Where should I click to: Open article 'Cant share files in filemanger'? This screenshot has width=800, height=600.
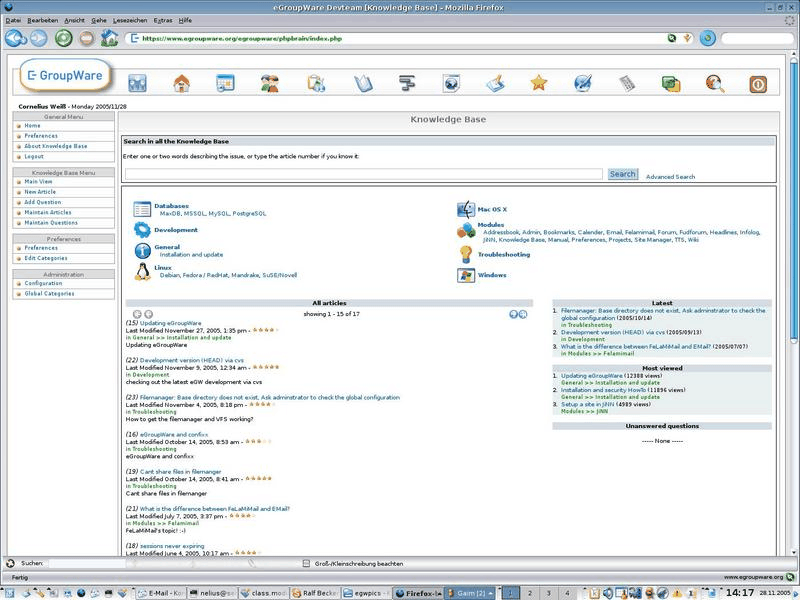181,472
